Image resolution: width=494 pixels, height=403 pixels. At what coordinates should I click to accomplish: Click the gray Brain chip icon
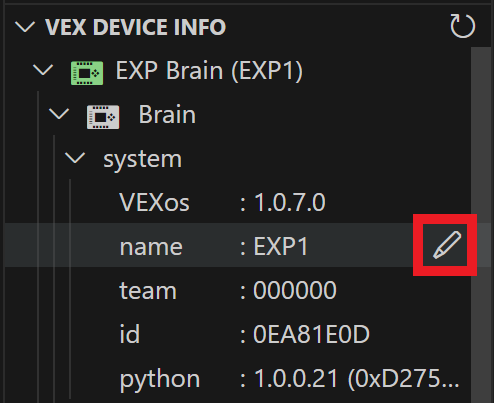103,117
